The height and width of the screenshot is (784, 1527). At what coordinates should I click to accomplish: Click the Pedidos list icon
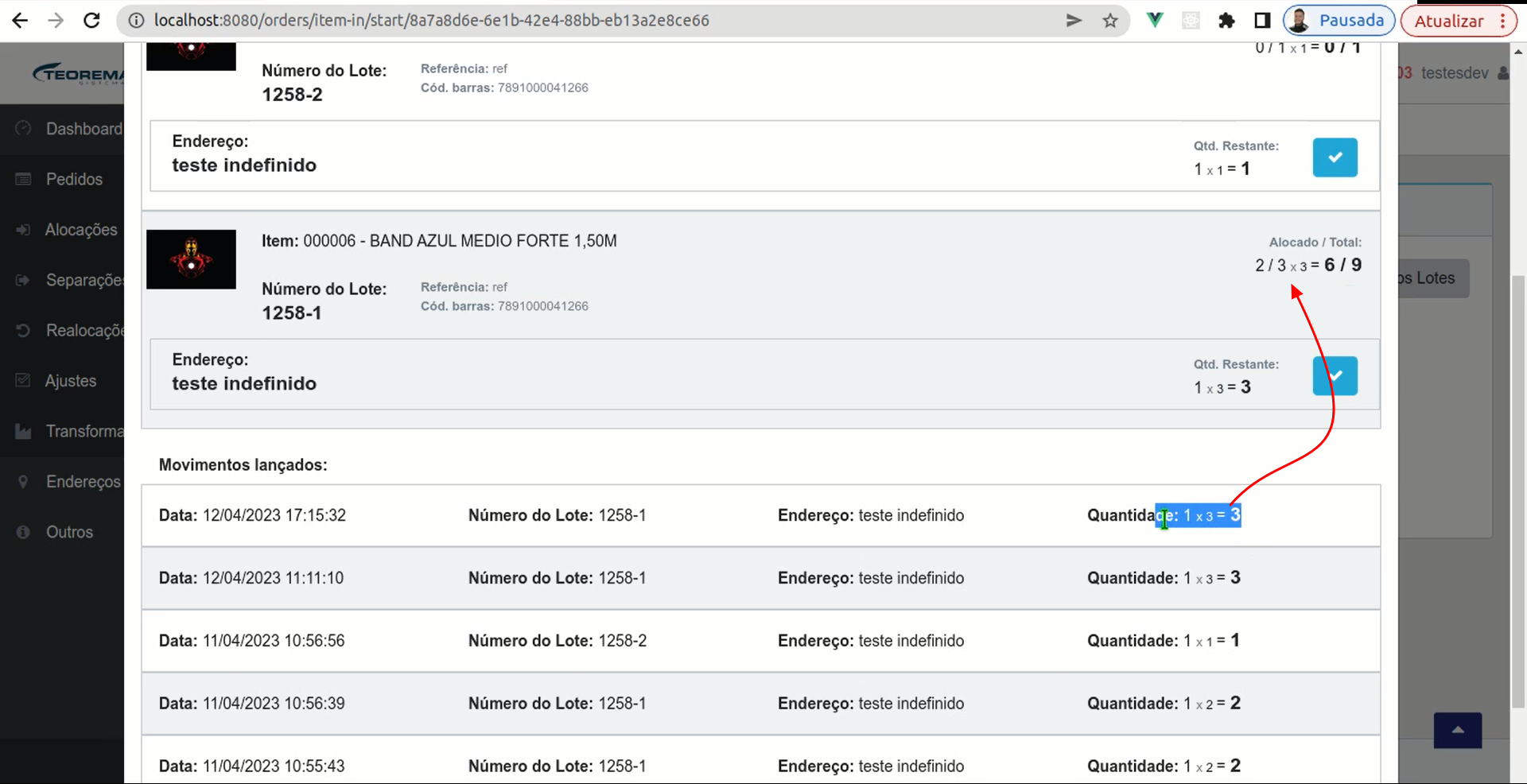pos(23,179)
